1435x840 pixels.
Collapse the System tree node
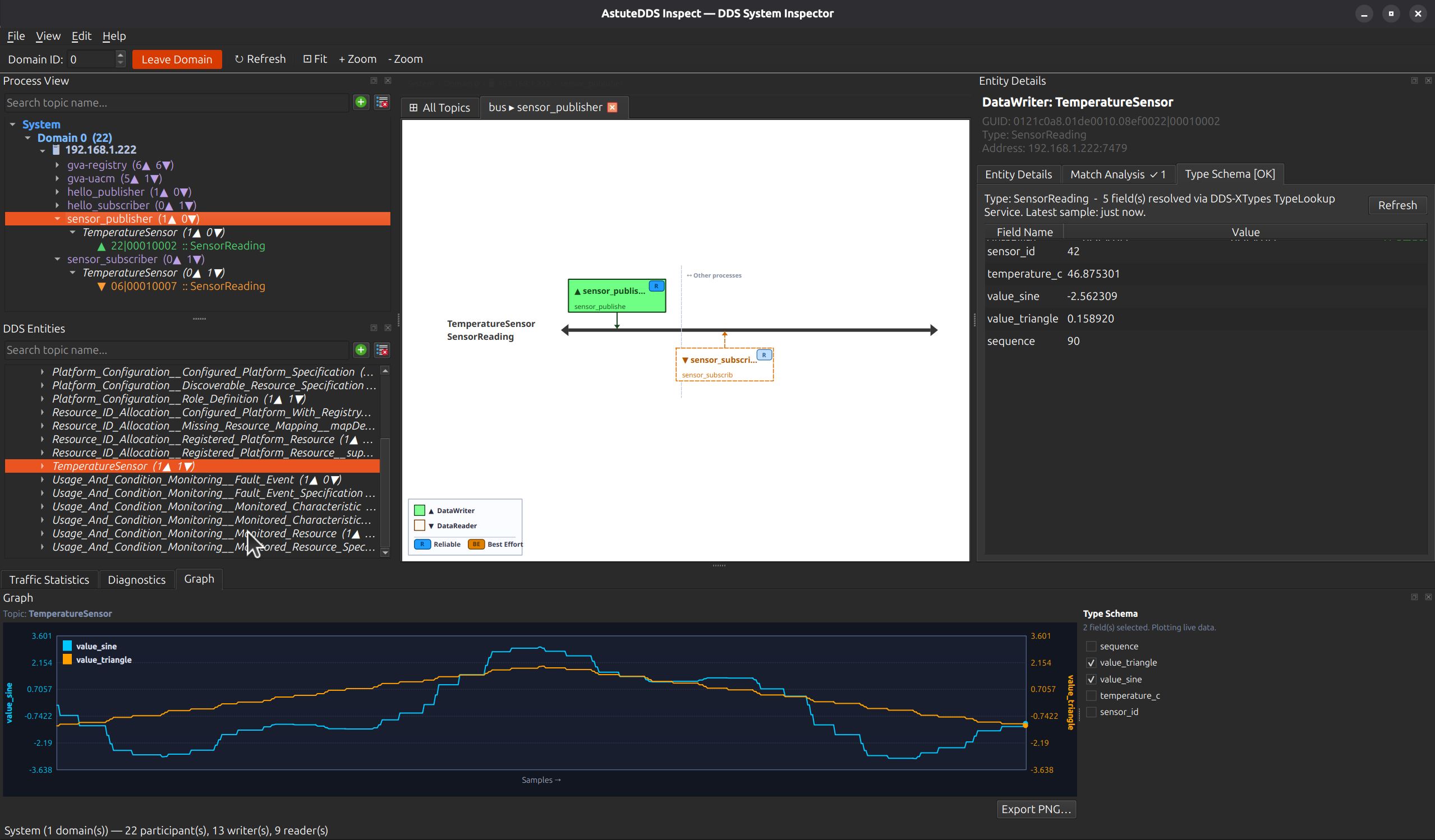click(12, 124)
